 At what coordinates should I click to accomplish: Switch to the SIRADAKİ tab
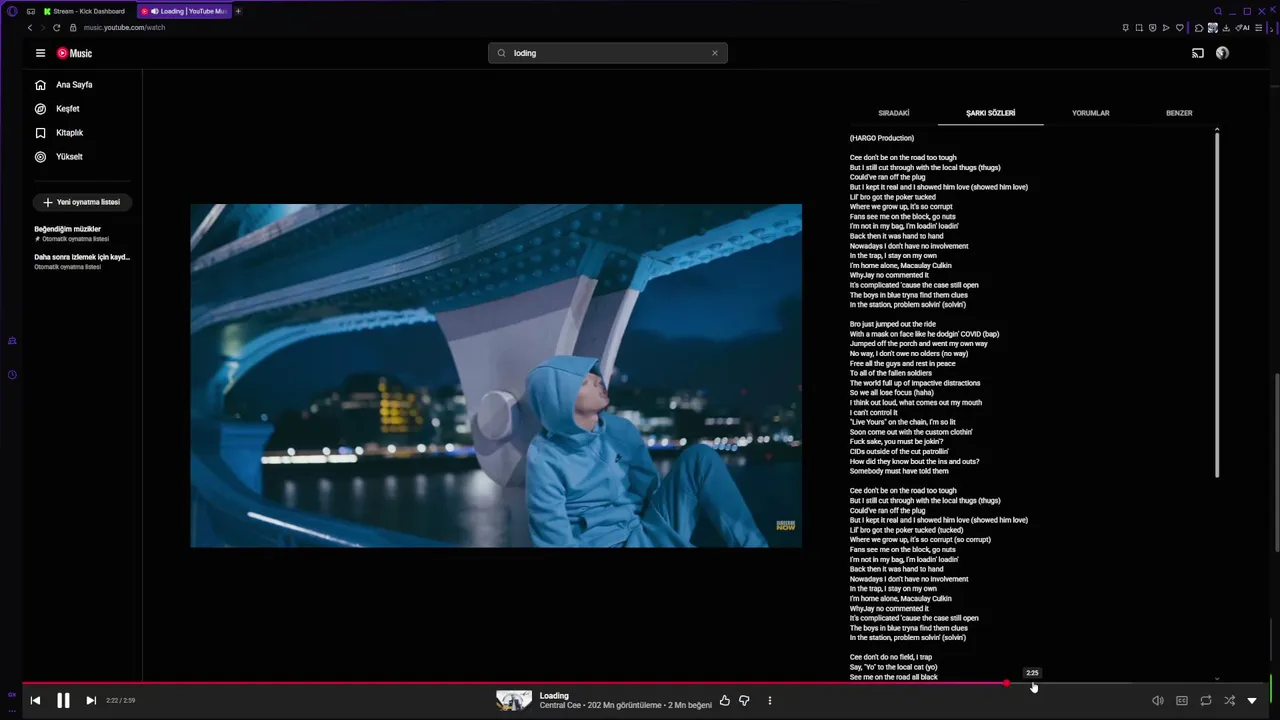(894, 113)
